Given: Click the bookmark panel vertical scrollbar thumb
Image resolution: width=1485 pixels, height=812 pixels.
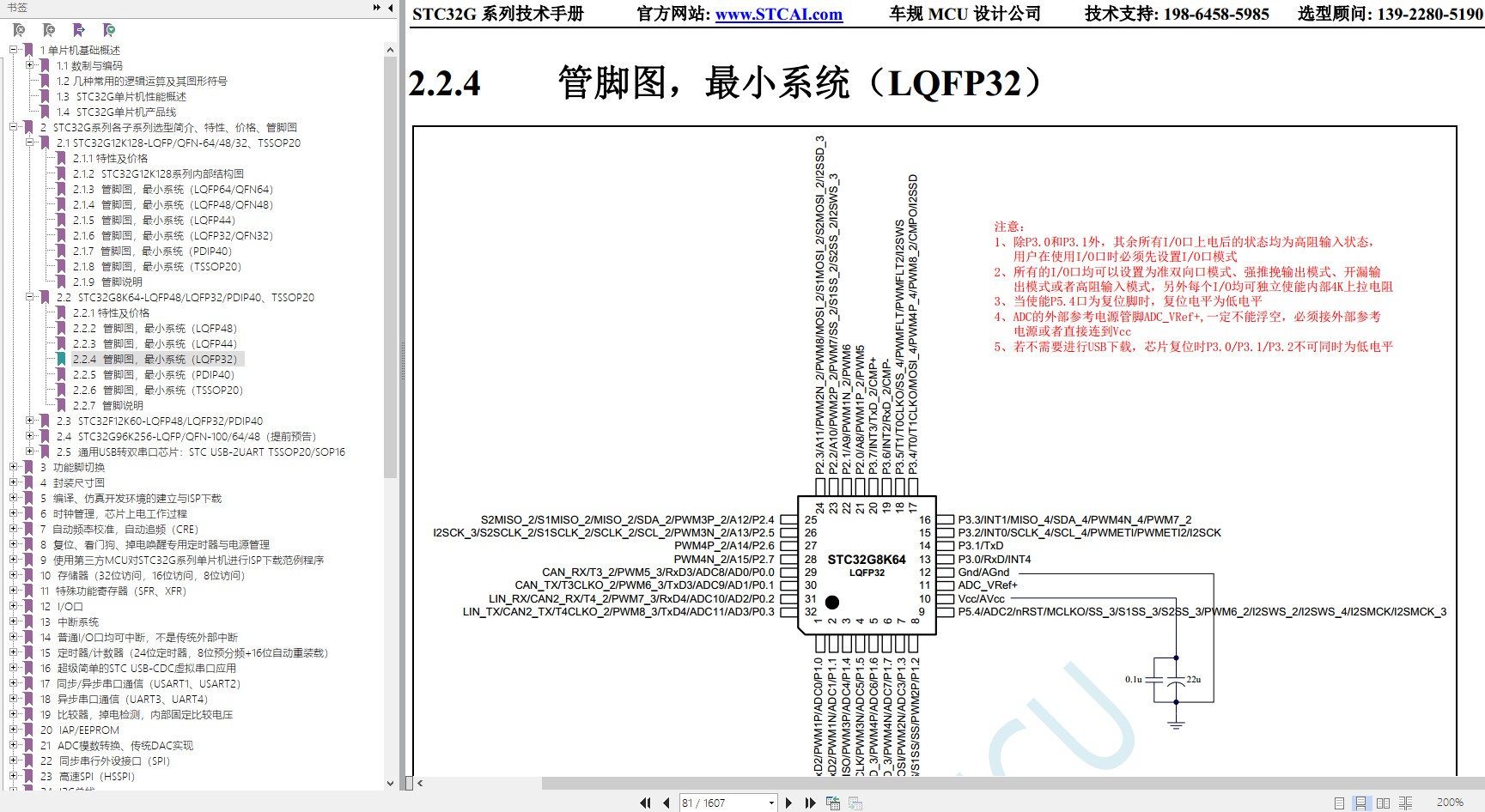Looking at the screenshot, I should point(391,266).
